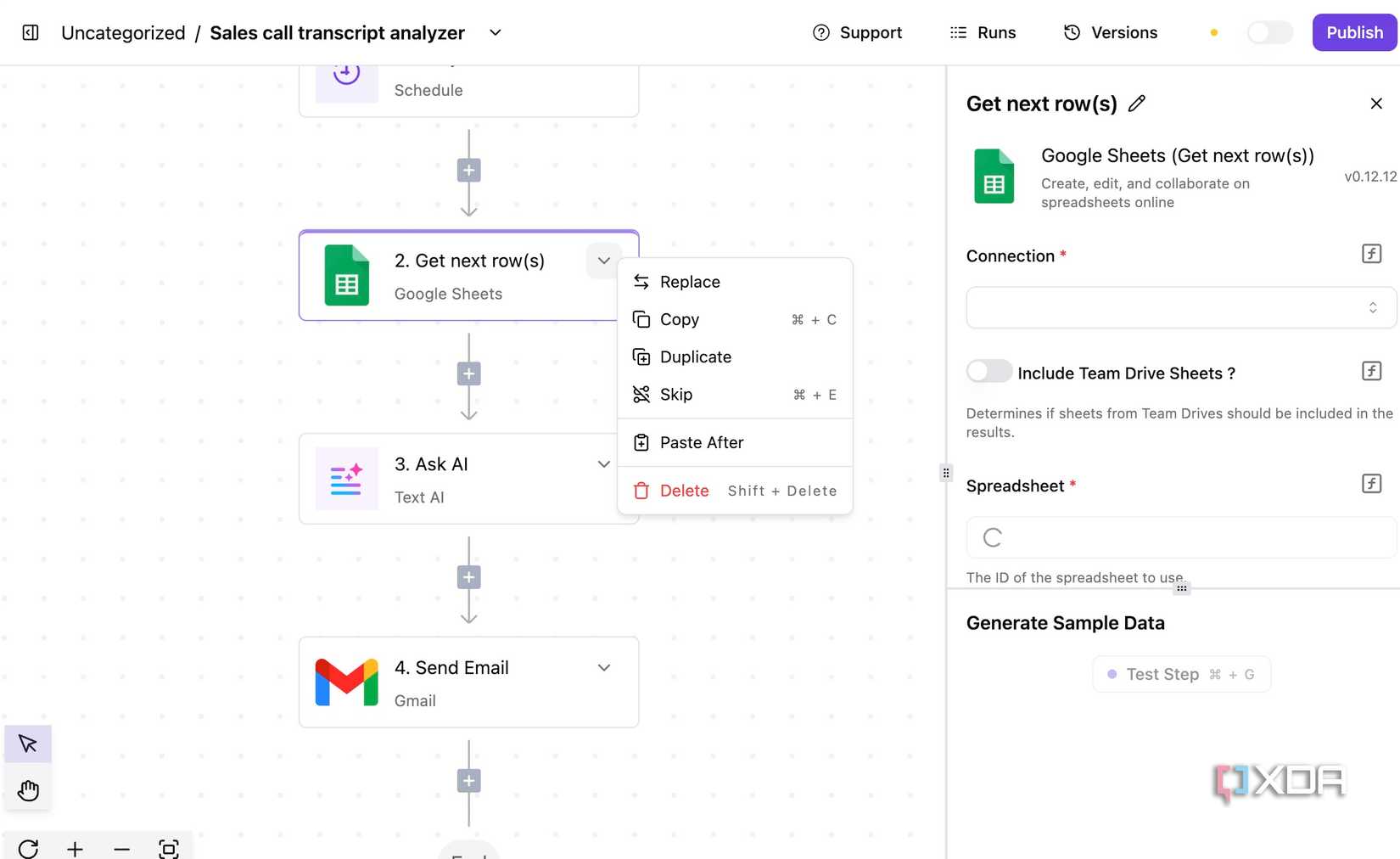Open the Connection dropdown

[x=1179, y=307]
